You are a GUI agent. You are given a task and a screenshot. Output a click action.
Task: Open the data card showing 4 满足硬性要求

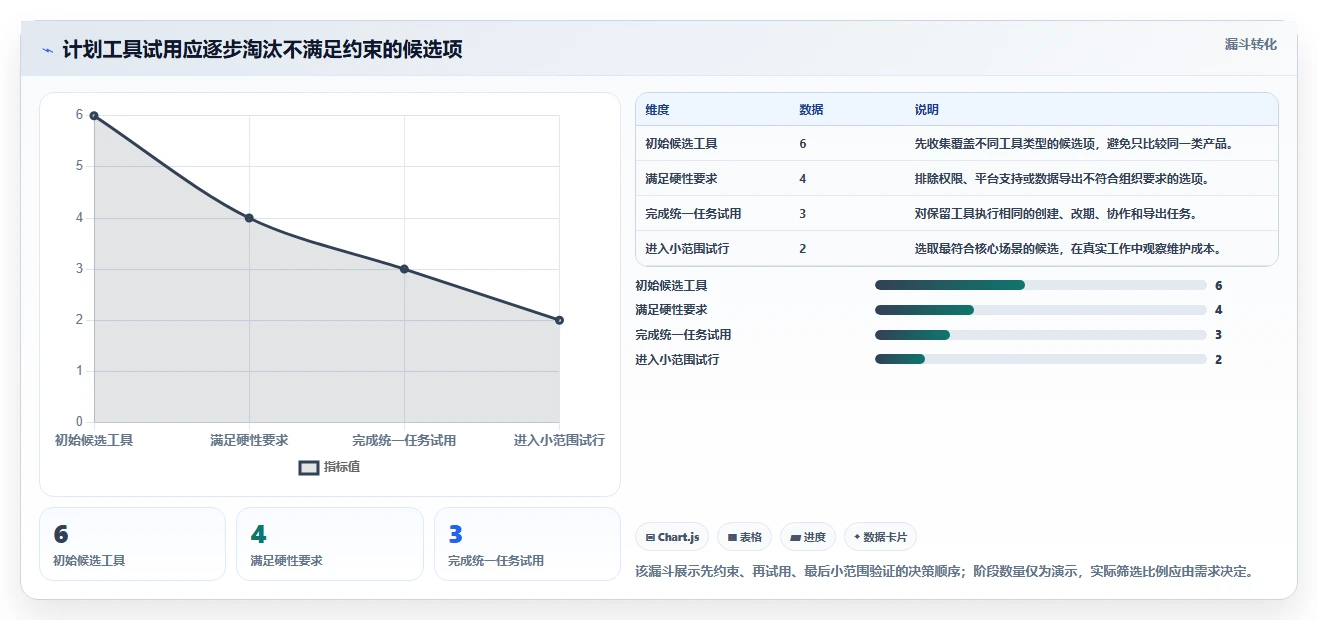[330, 544]
